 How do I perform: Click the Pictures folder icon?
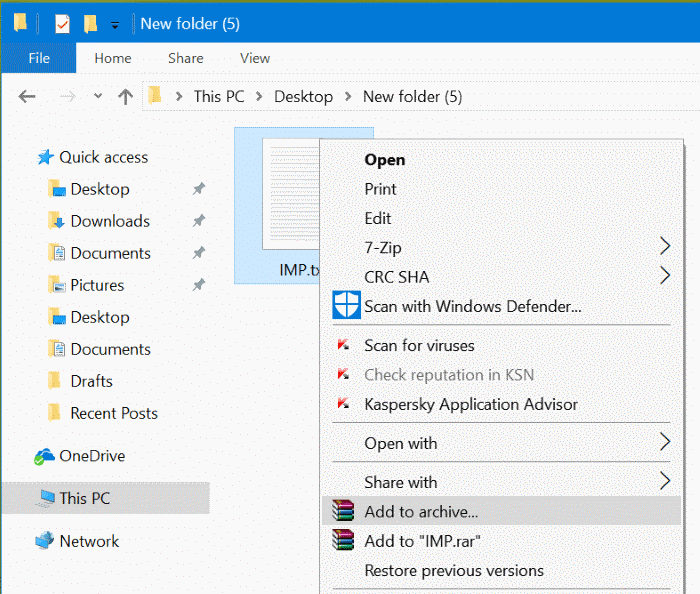tap(56, 285)
